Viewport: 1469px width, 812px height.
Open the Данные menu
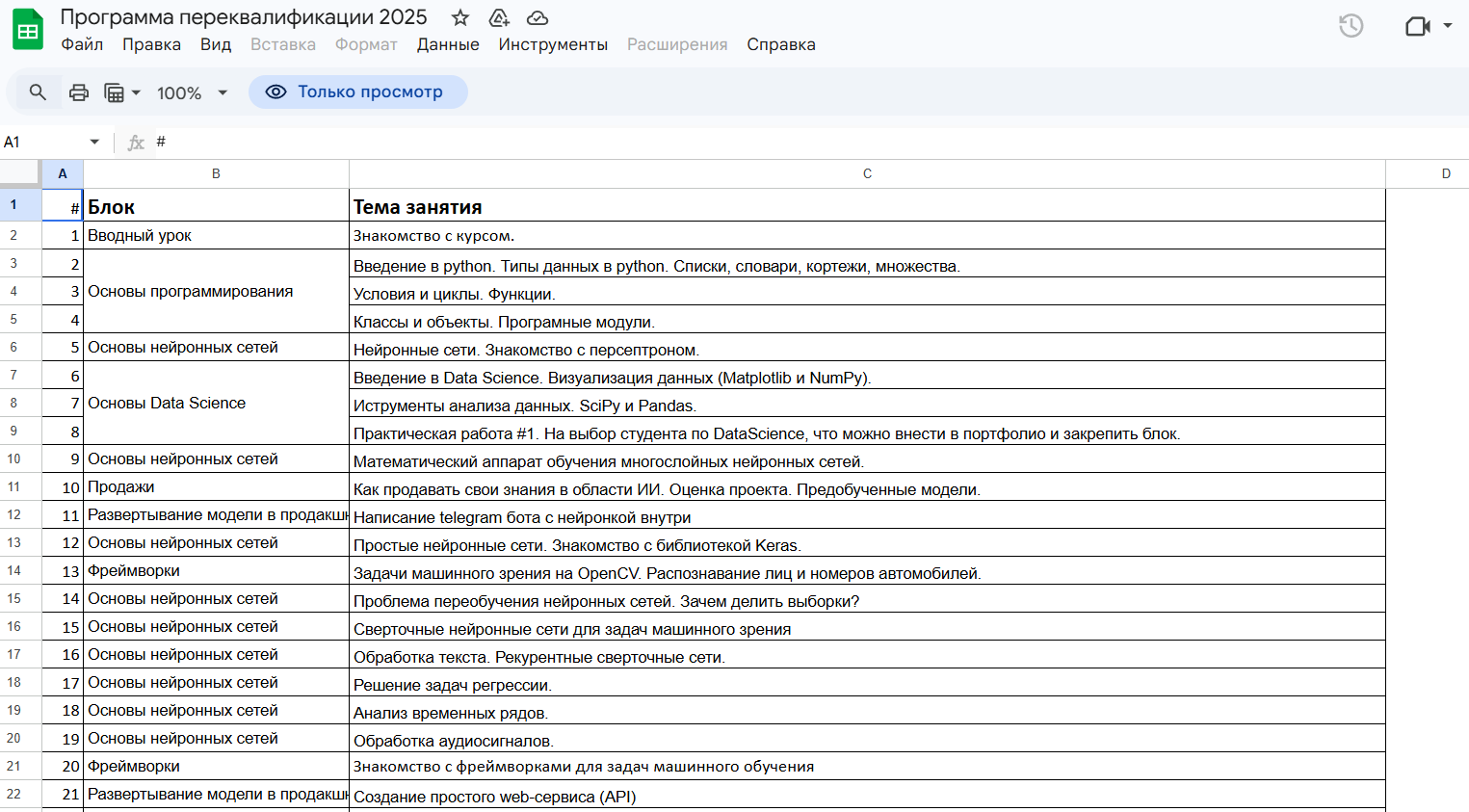click(x=448, y=44)
